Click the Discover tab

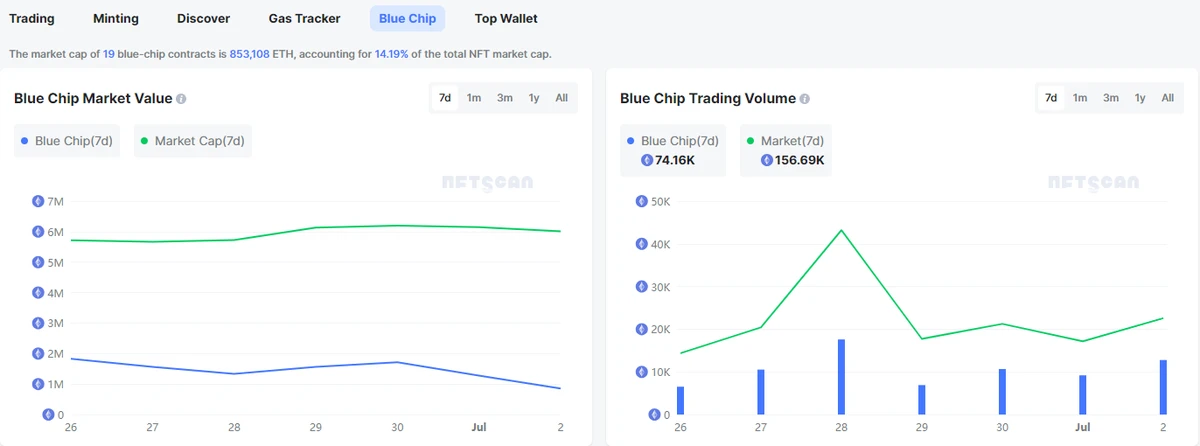coord(203,19)
